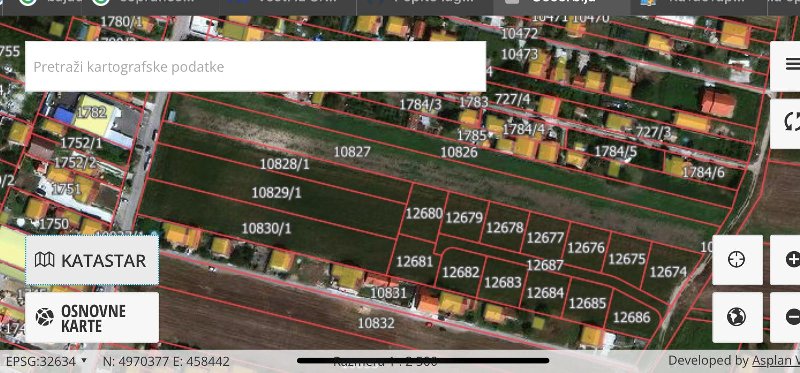Screen dimensions: 800x373
Task: Open the KATASTAR layers panel
Action: coord(92,260)
